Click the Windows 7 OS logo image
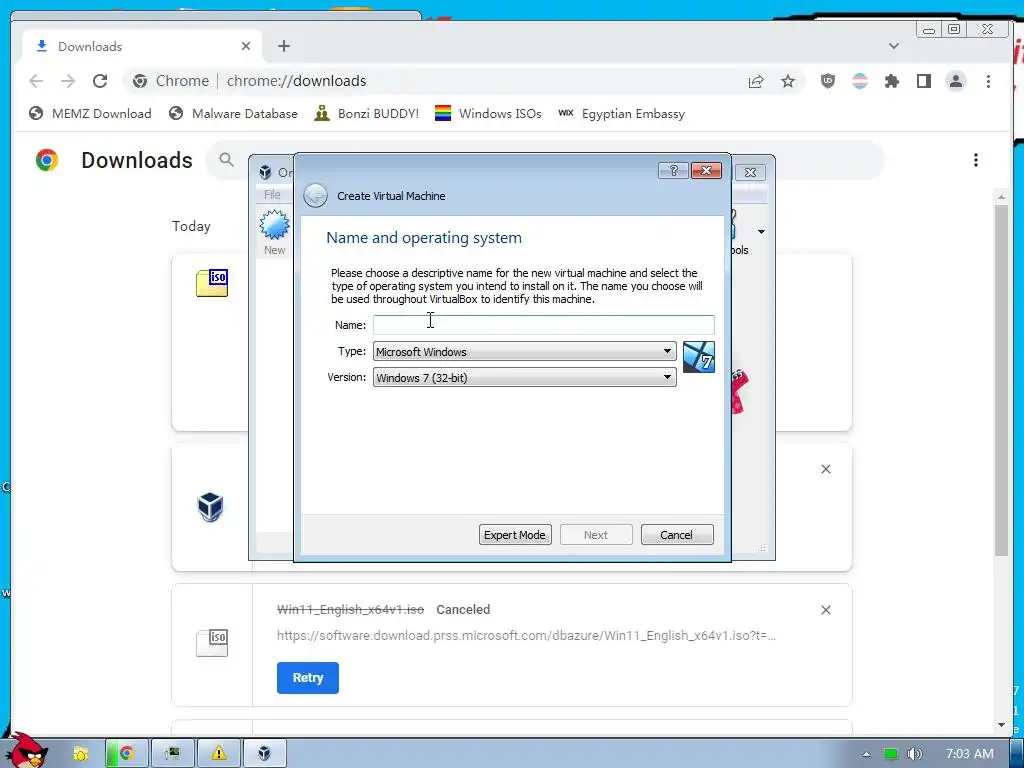 [x=699, y=357]
